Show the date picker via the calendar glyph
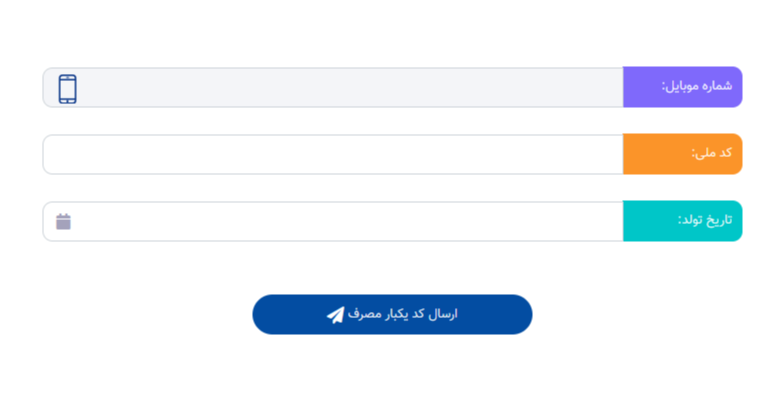This screenshot has height=410, width=784. (x=63, y=221)
